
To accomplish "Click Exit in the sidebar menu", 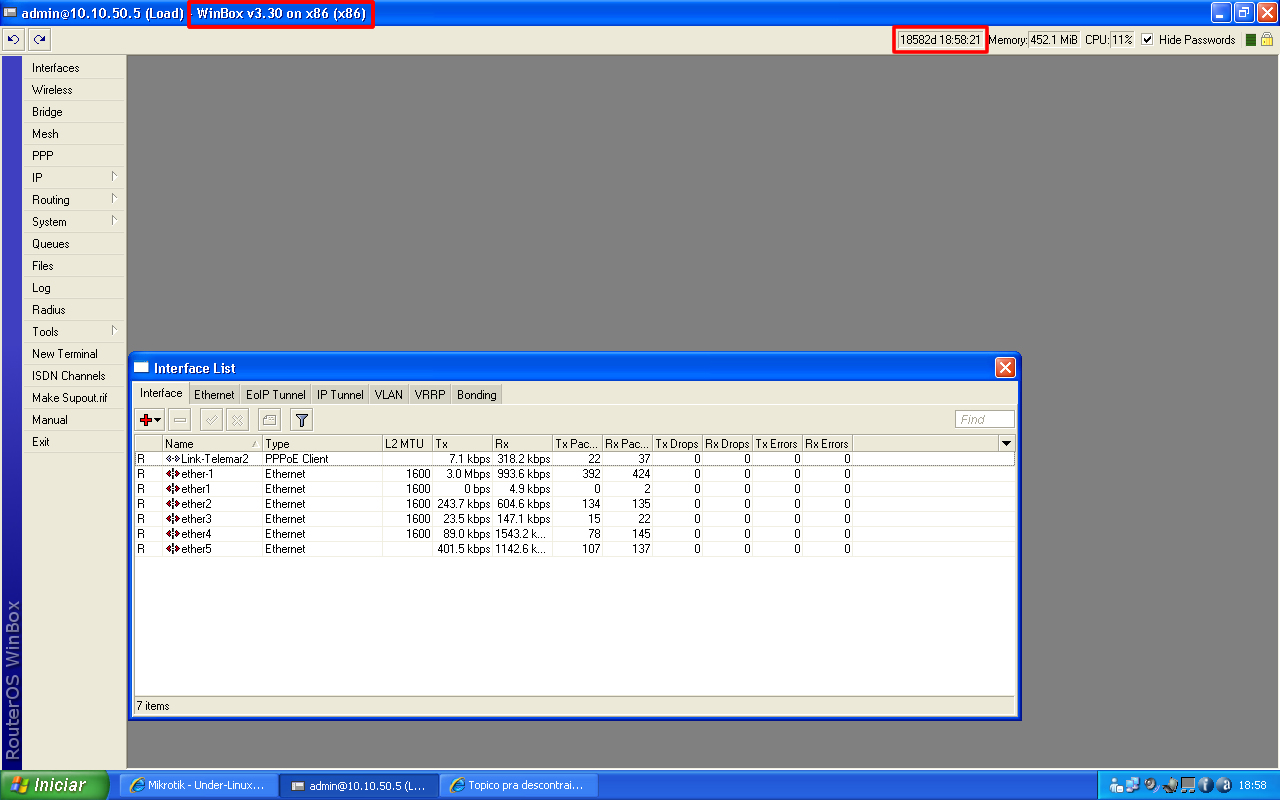I will pos(74,442).
